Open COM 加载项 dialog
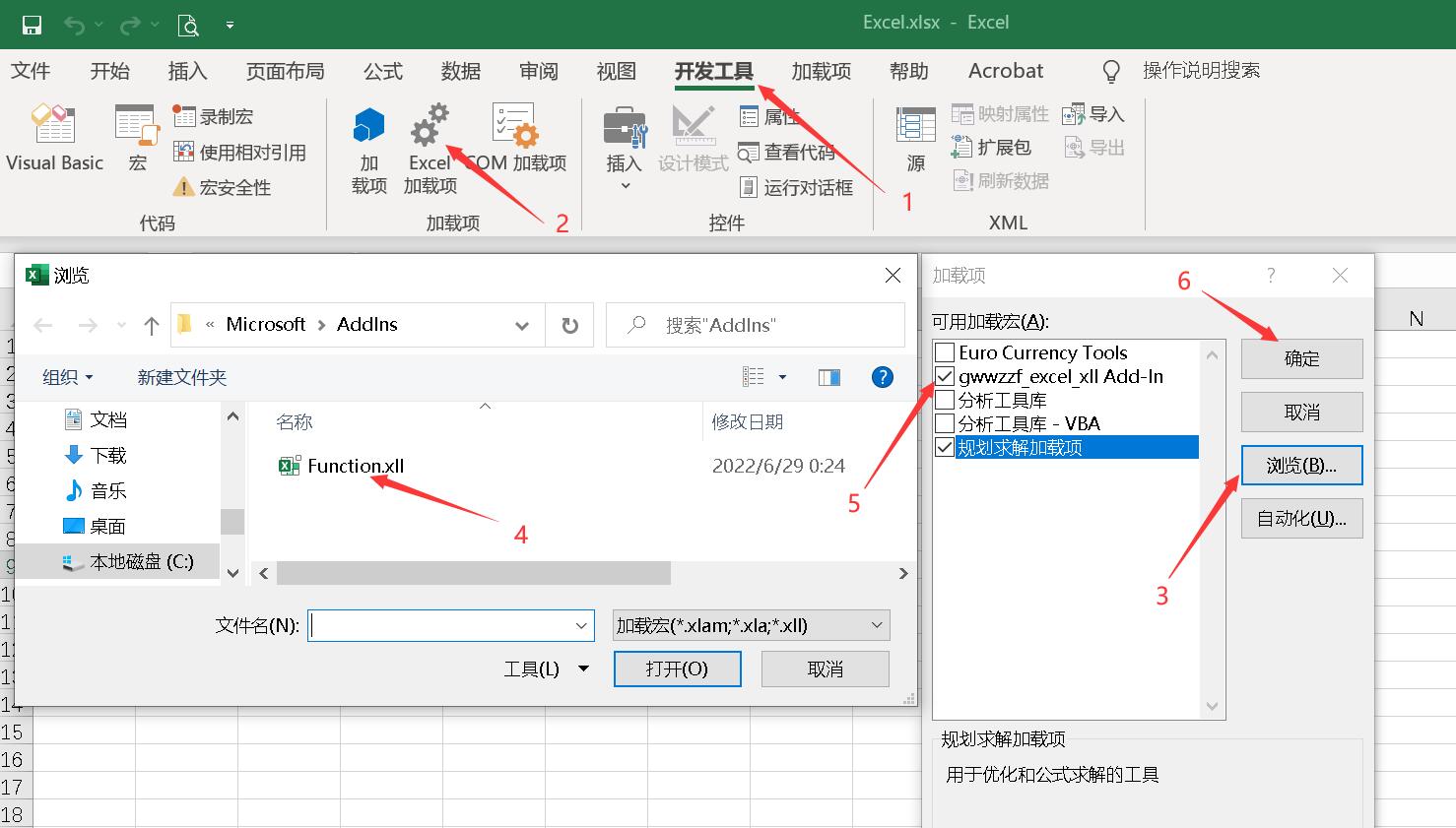The height and width of the screenshot is (828, 1456). click(x=515, y=139)
